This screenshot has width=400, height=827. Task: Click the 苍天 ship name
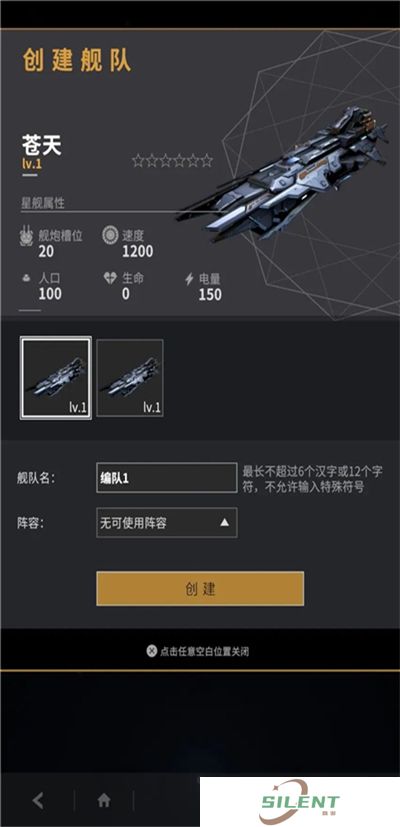pyautogui.click(x=42, y=145)
